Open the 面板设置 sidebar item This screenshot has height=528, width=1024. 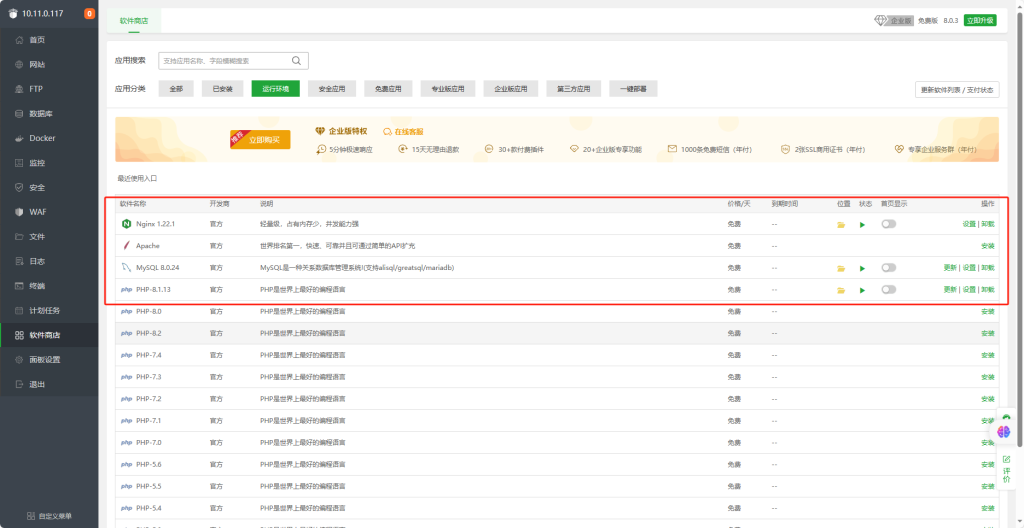point(49,359)
